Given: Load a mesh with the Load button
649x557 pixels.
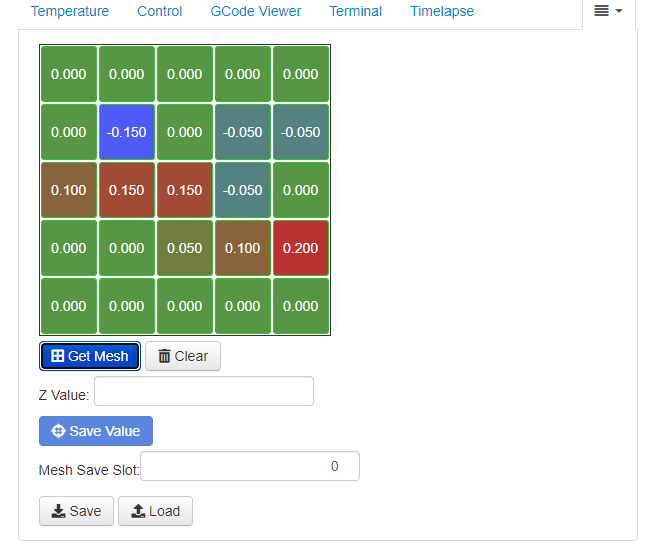Looking at the screenshot, I should click(x=155, y=511).
